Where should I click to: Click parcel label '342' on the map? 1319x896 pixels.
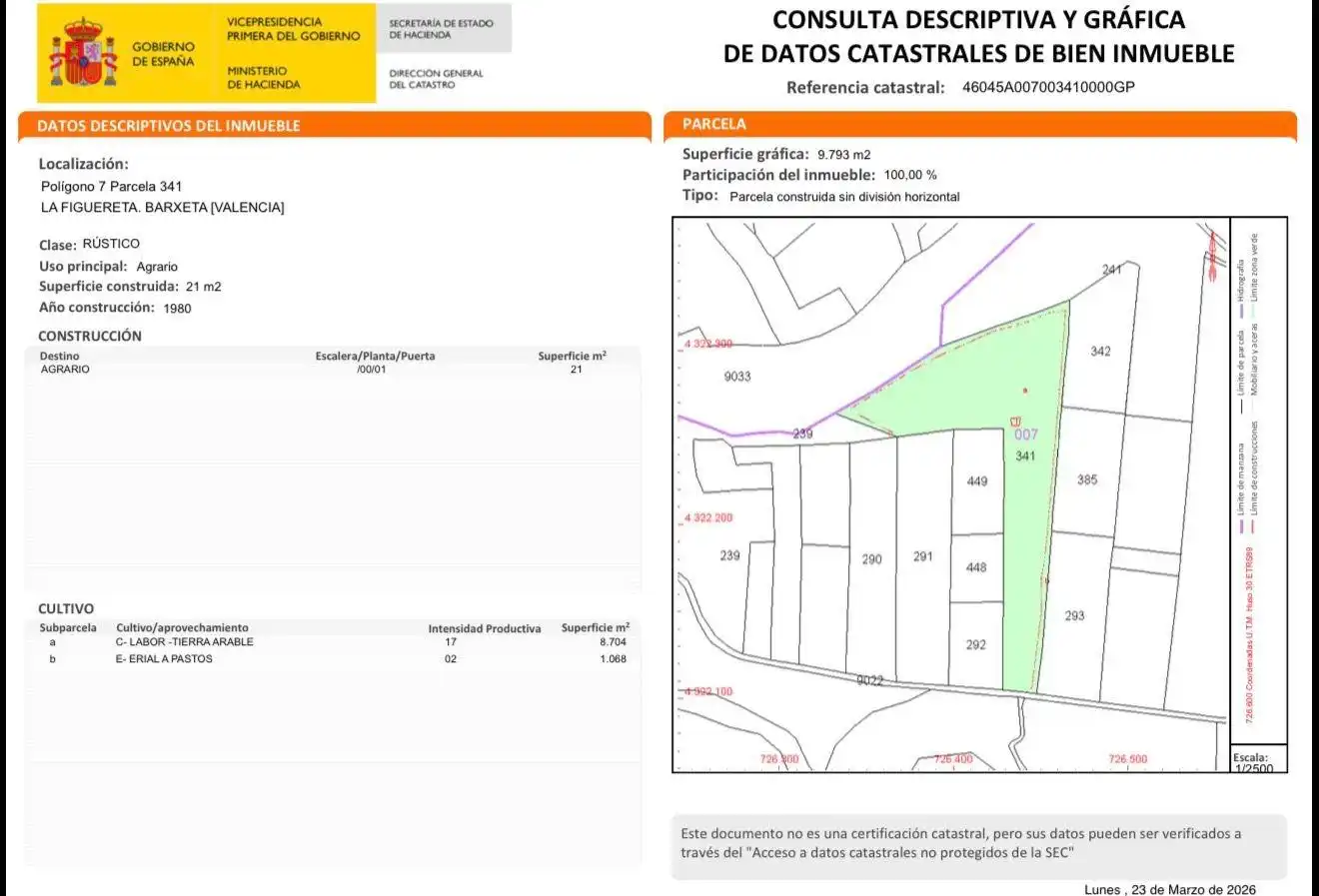1100,352
